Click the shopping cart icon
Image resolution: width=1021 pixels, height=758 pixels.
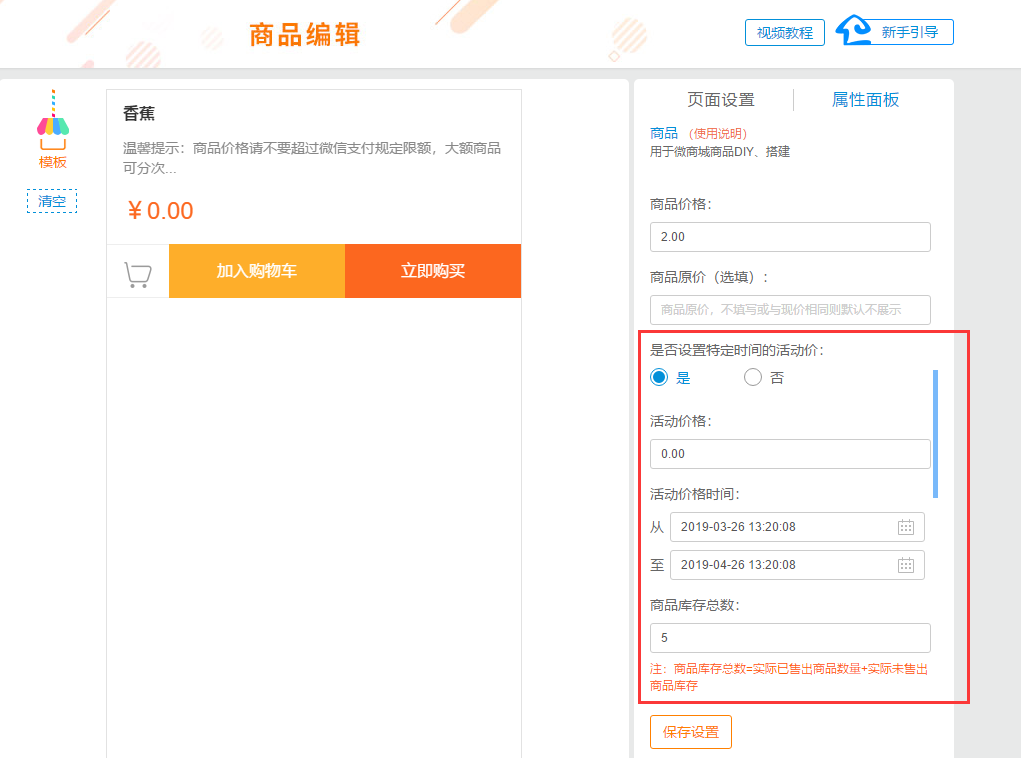click(x=137, y=274)
